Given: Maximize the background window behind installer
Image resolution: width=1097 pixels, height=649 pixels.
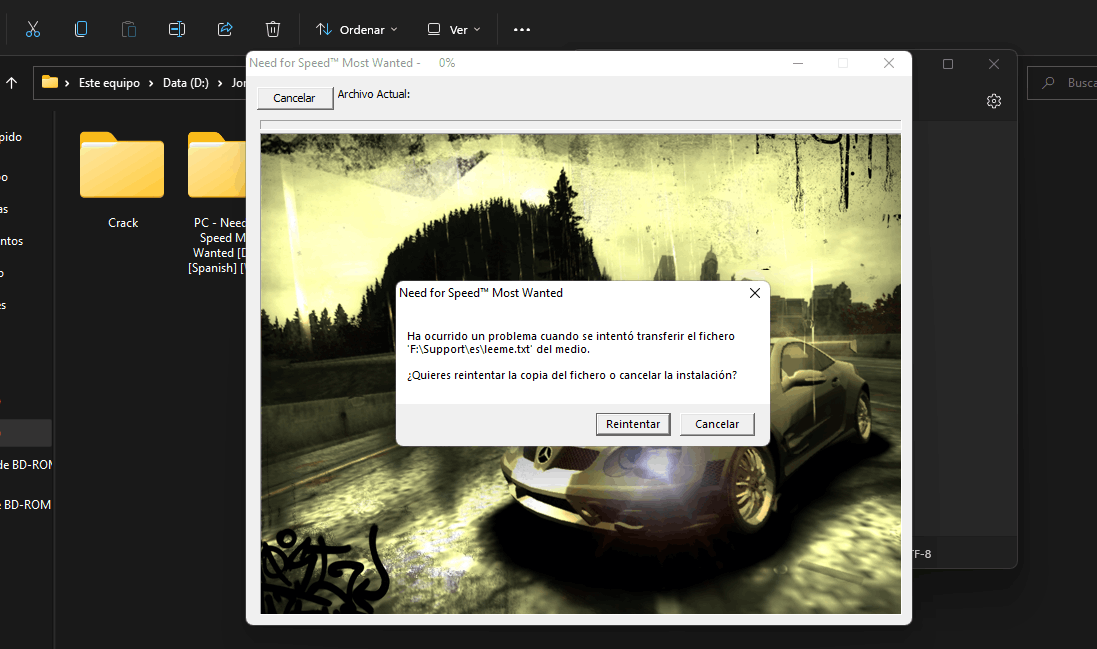Looking at the screenshot, I should click(948, 64).
